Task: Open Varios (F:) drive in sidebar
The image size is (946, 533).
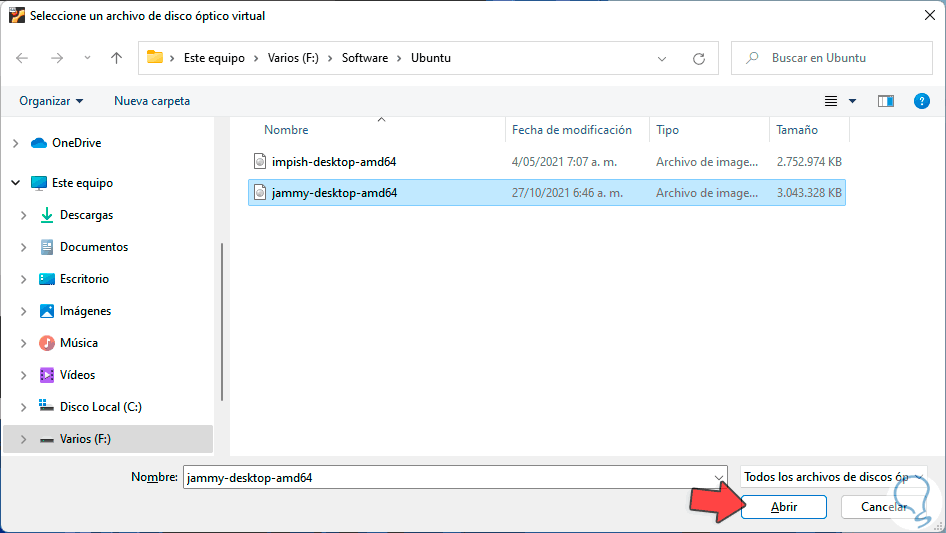Action: [85, 439]
